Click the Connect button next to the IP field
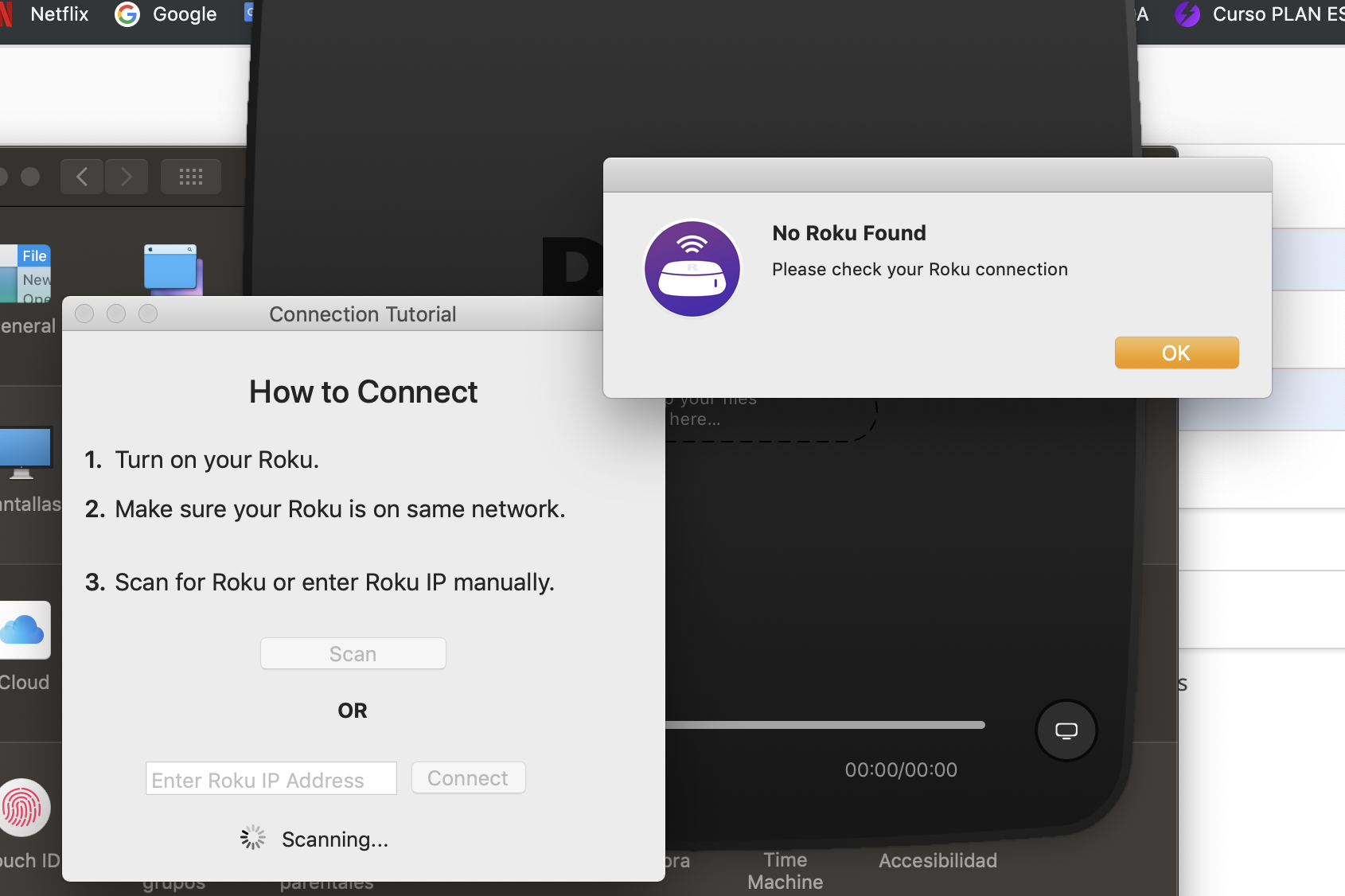 point(468,777)
